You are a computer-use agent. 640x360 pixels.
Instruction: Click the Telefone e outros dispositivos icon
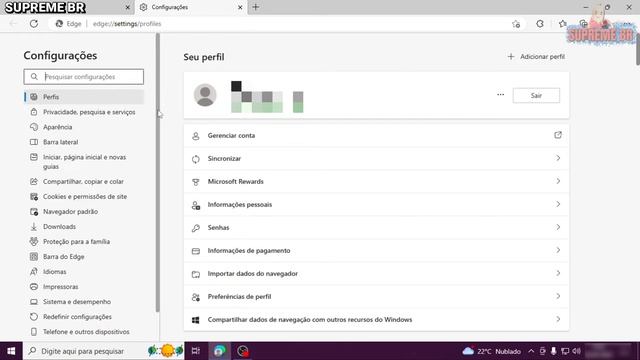click(34, 332)
